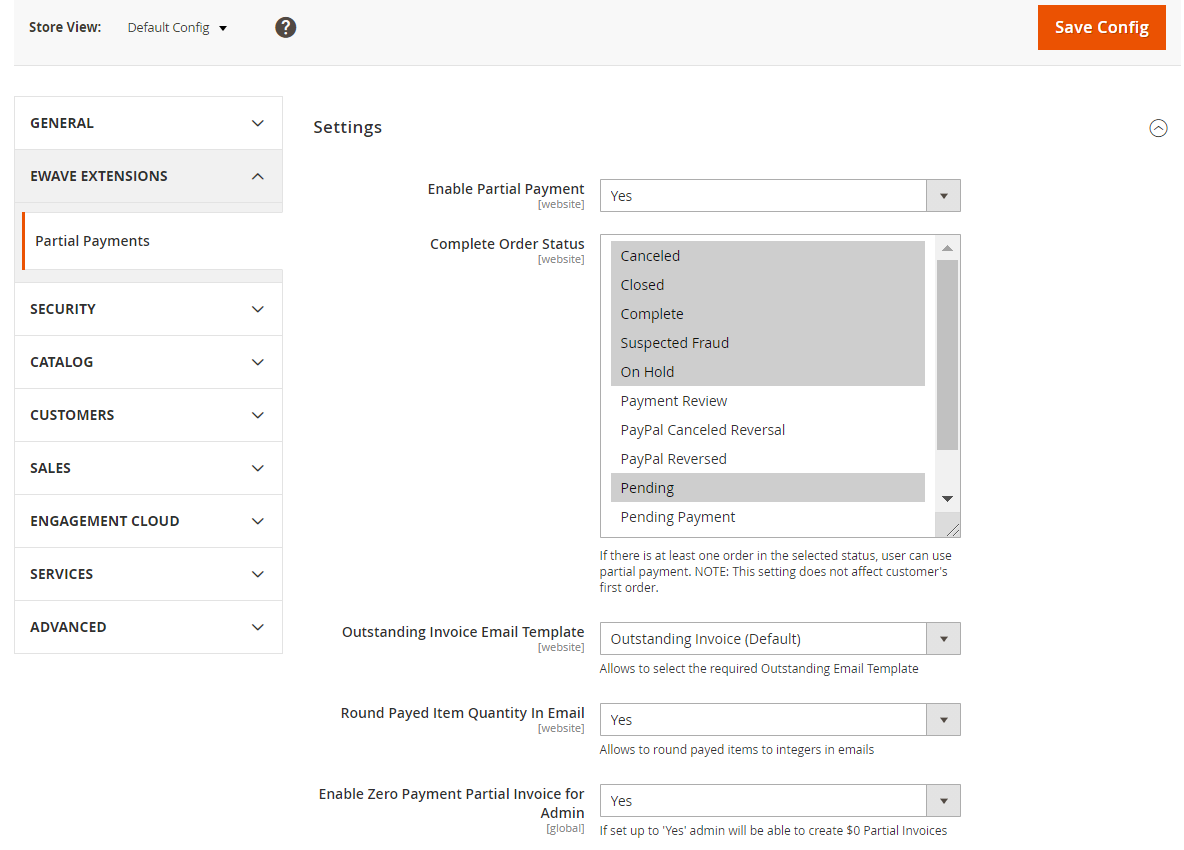
Task: Expand the Catalog section
Action: tap(148, 362)
